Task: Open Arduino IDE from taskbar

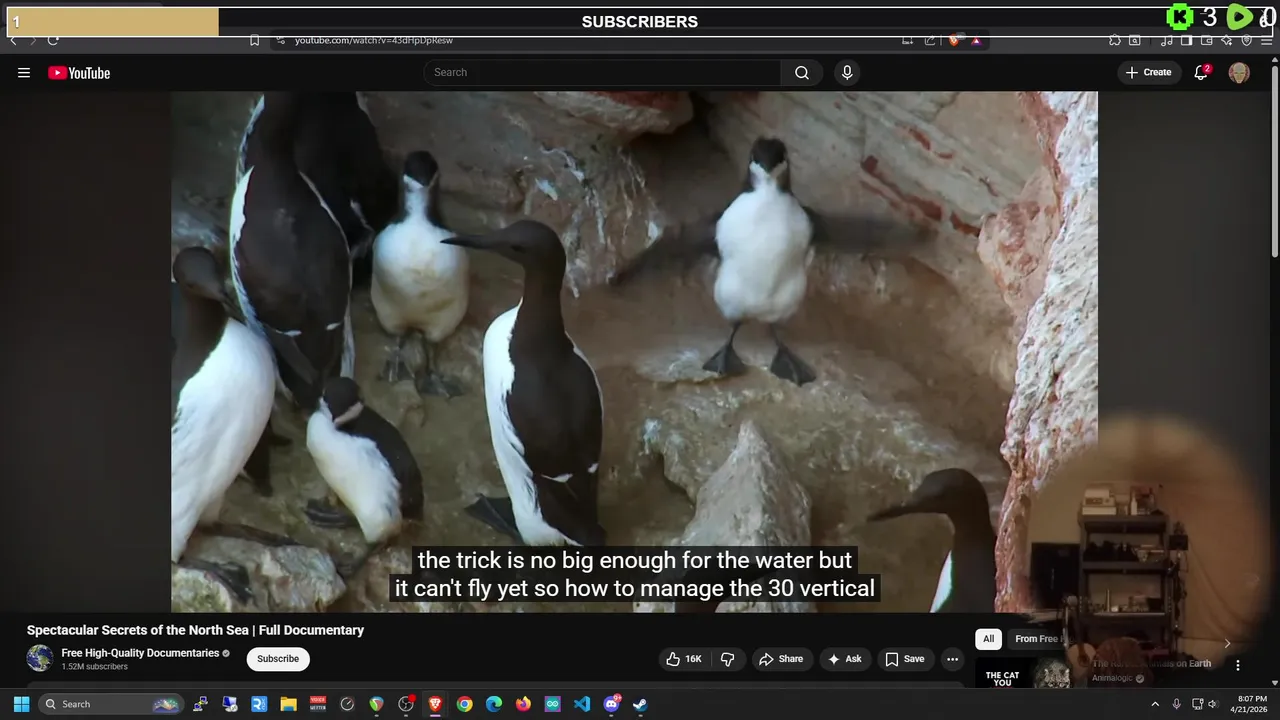Action: point(553,704)
